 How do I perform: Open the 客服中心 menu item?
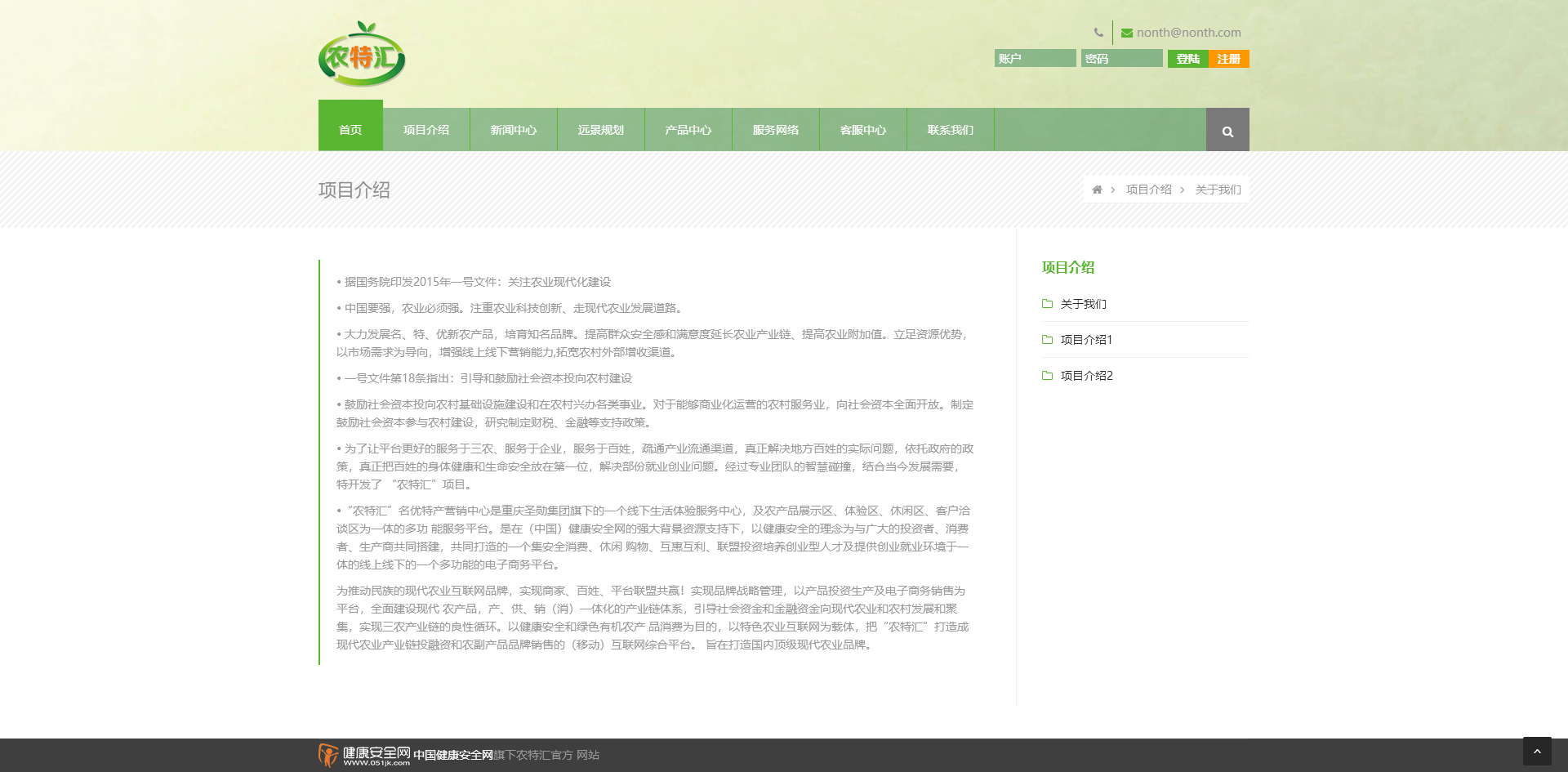click(862, 130)
